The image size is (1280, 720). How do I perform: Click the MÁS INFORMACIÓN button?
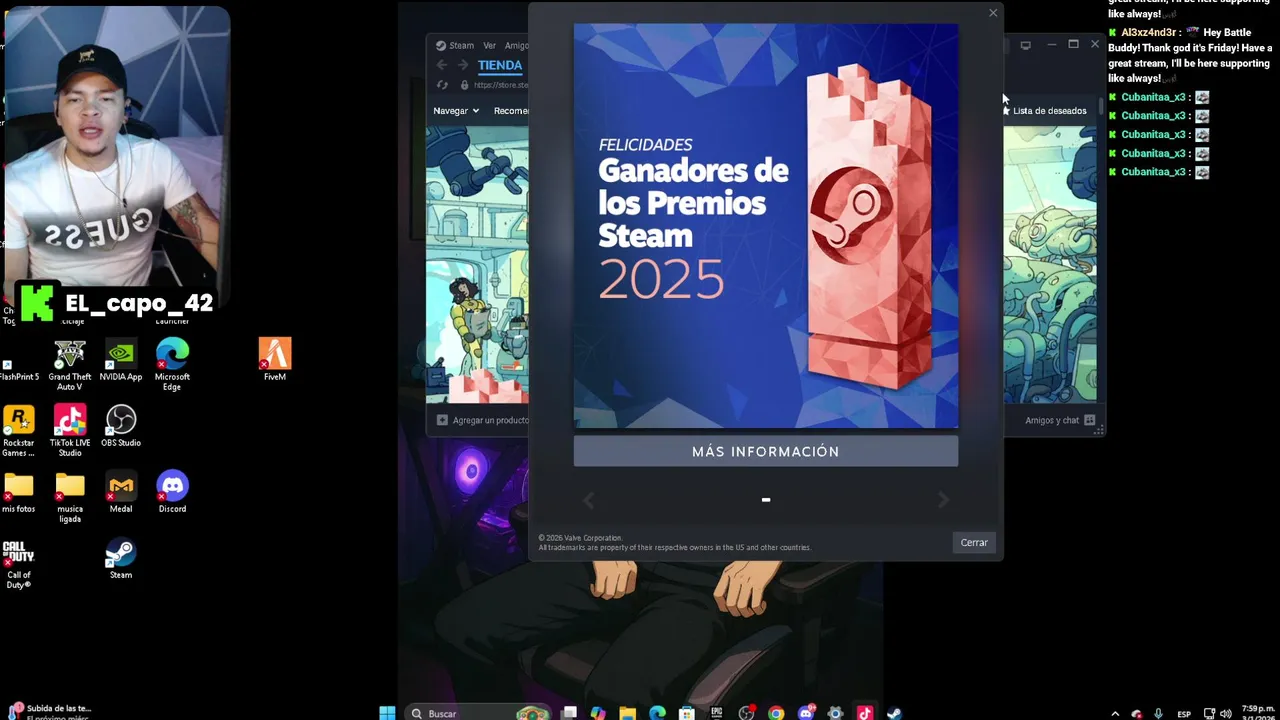tap(766, 452)
